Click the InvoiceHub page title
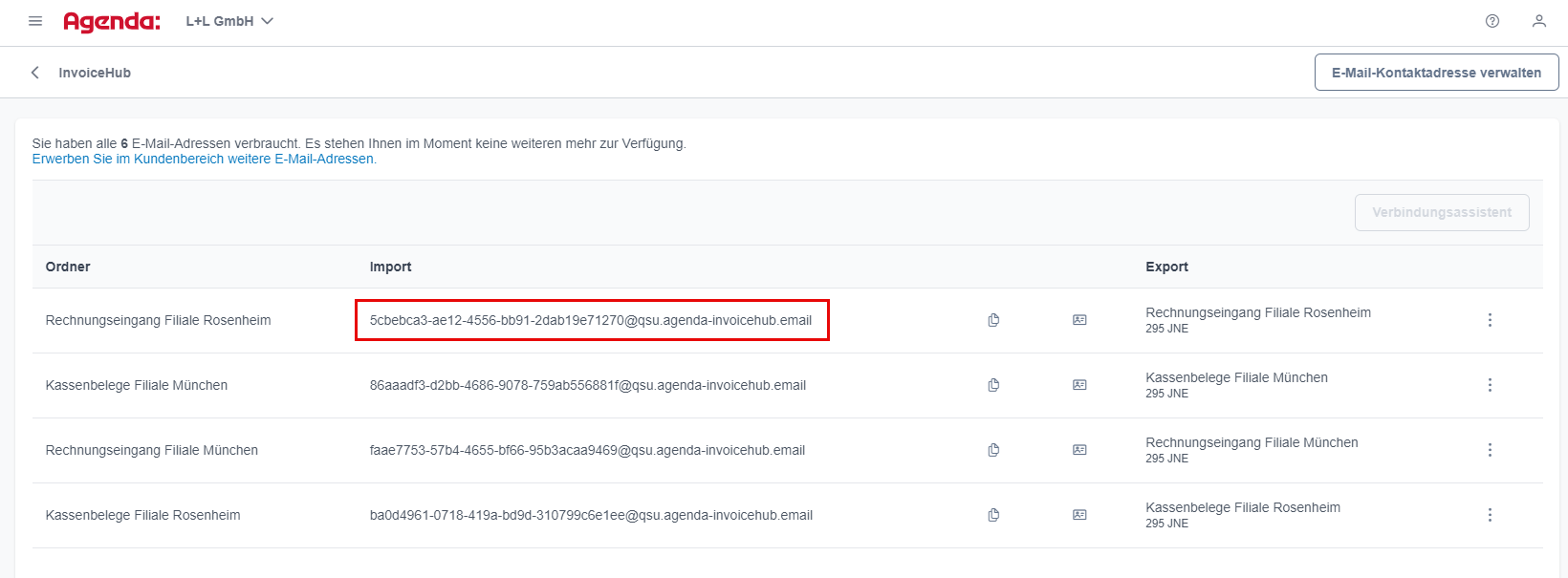 point(95,73)
